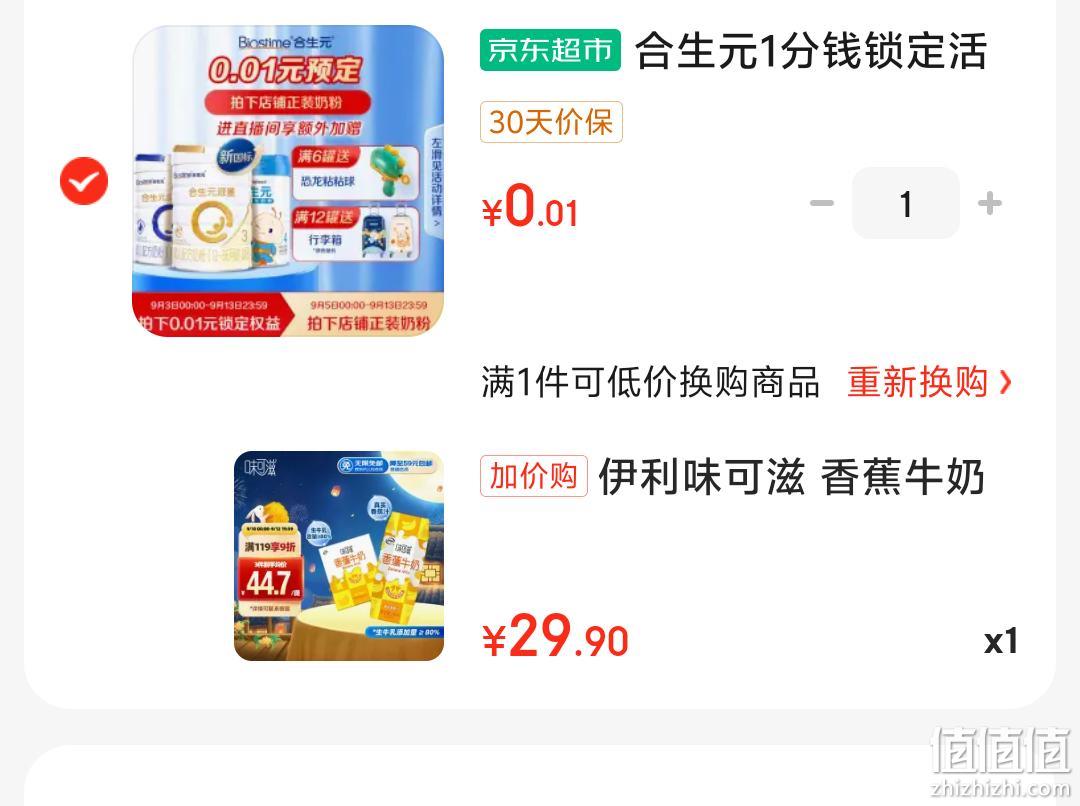The image size is (1080, 806).
Task: Tap the 京东超市 green badge
Action: click(550, 50)
